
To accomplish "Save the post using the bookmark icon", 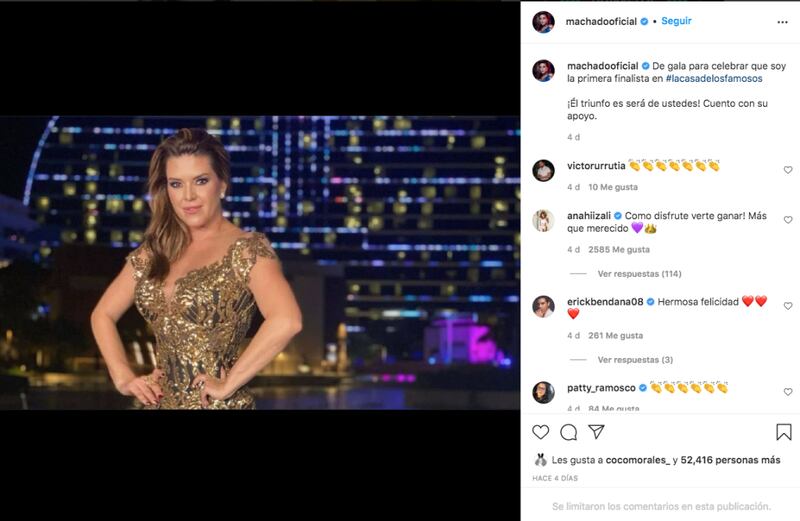I will click(x=784, y=432).
